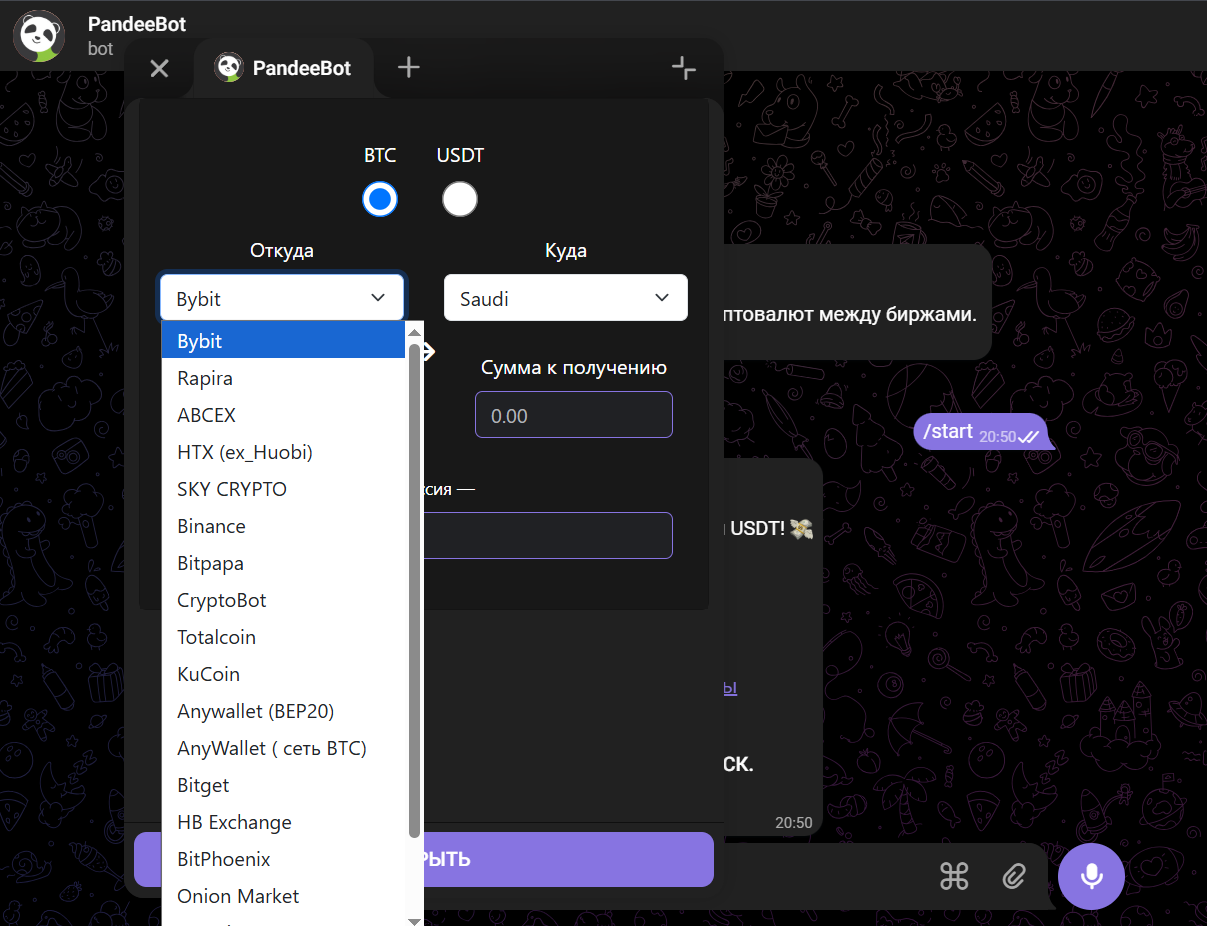The height and width of the screenshot is (926, 1207).
Task: Collapse the Откуда dropdown showing Bybit
Action: click(x=282, y=298)
